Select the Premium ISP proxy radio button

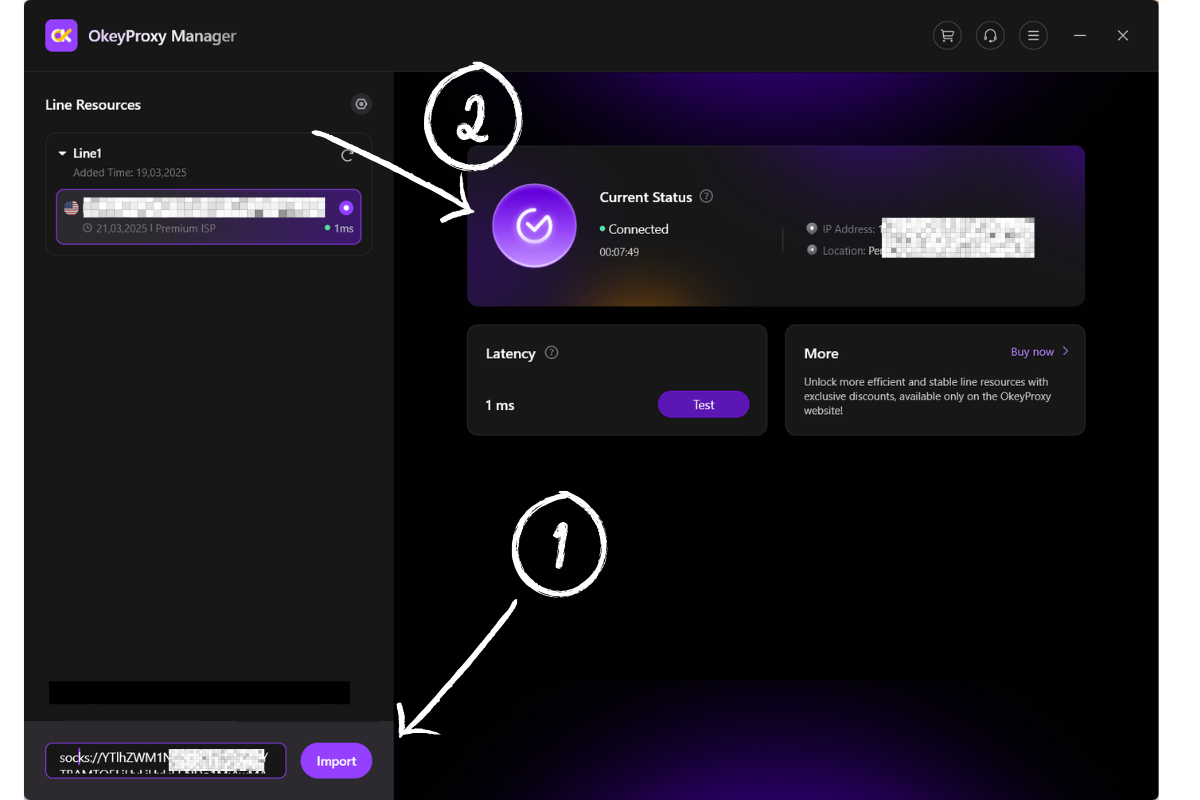pyautogui.click(x=346, y=208)
